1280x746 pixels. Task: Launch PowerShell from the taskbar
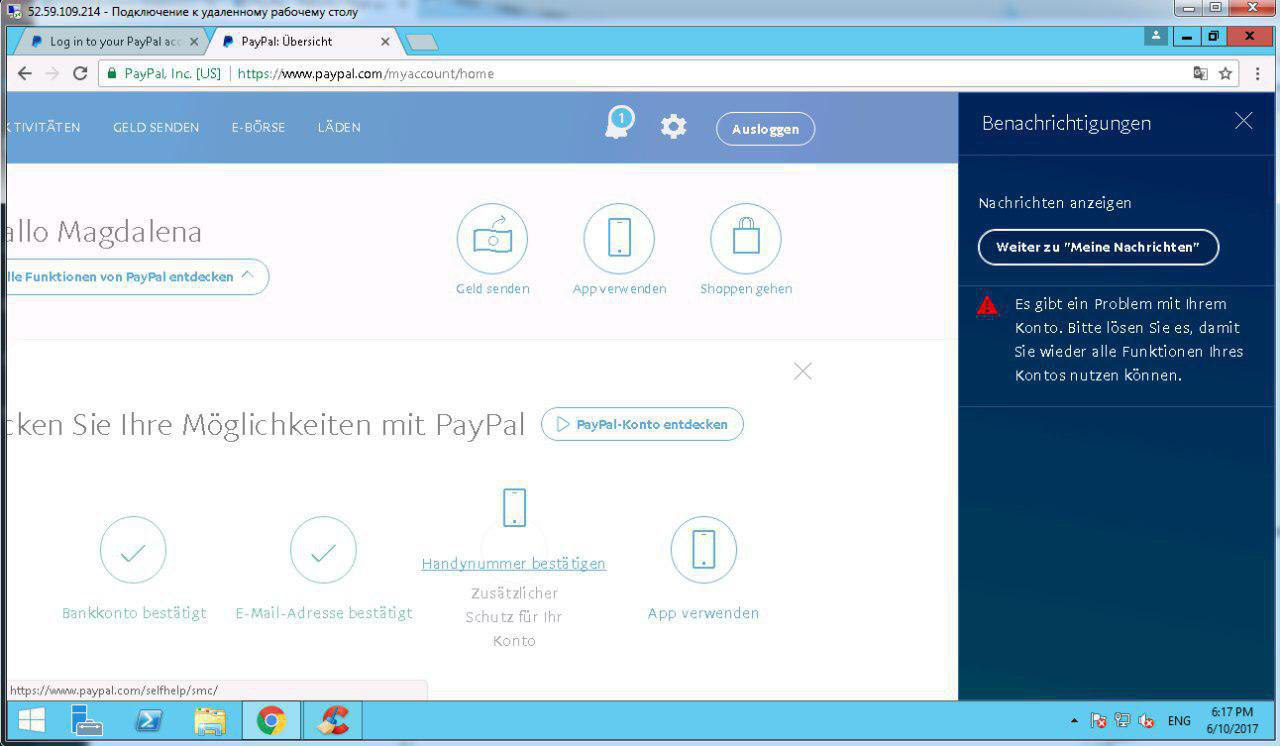tap(148, 720)
